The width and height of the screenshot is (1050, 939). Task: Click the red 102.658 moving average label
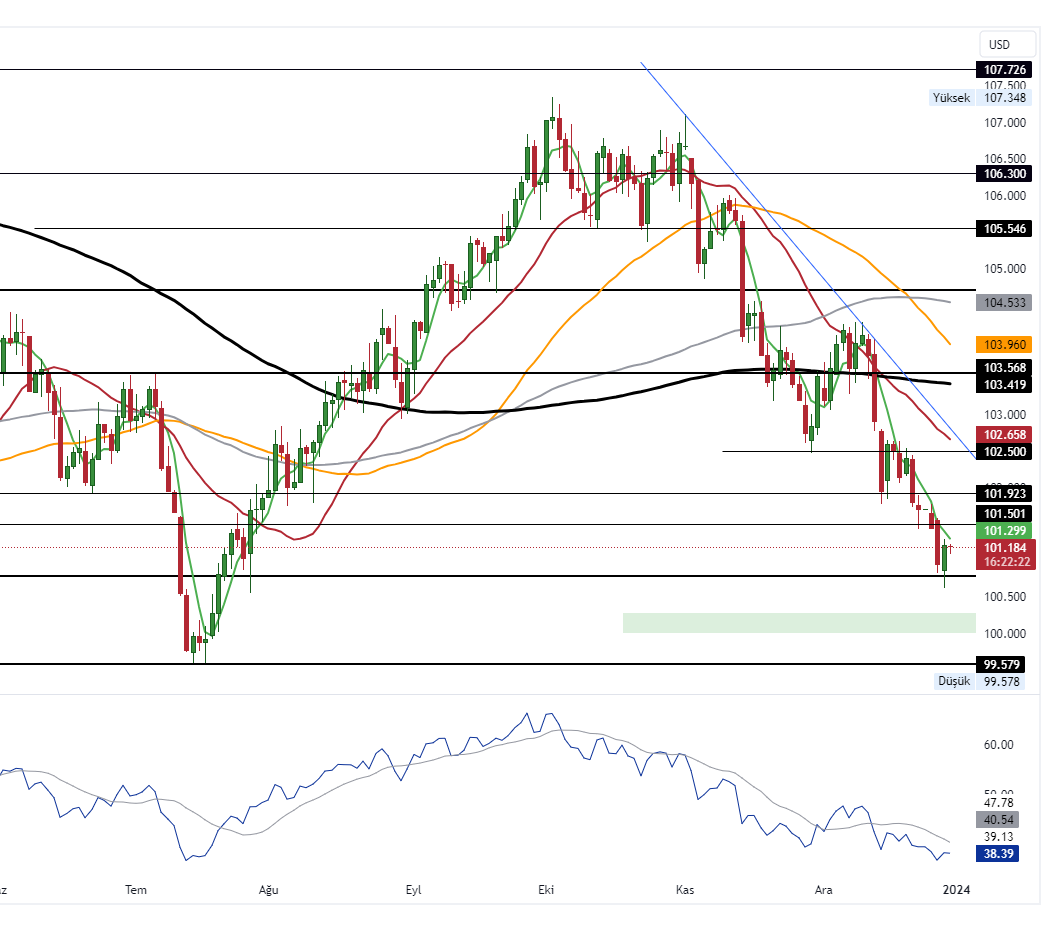(x=1003, y=434)
